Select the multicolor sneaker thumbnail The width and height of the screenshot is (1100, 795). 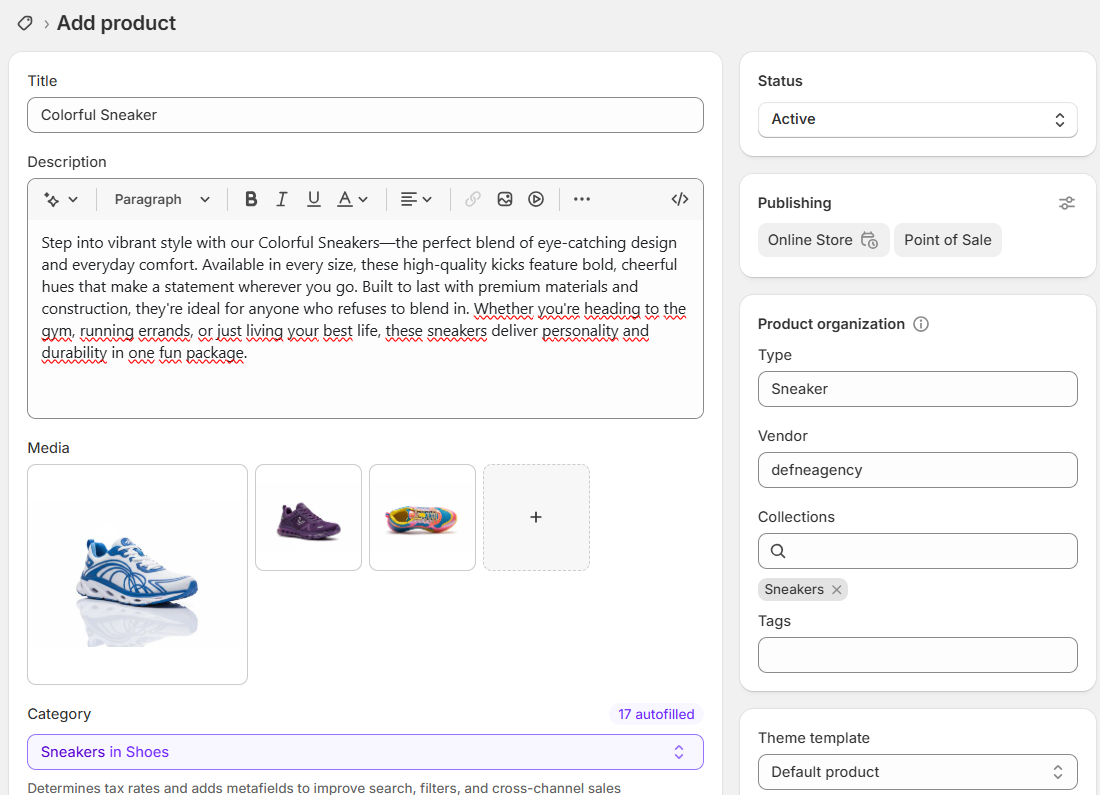click(422, 517)
